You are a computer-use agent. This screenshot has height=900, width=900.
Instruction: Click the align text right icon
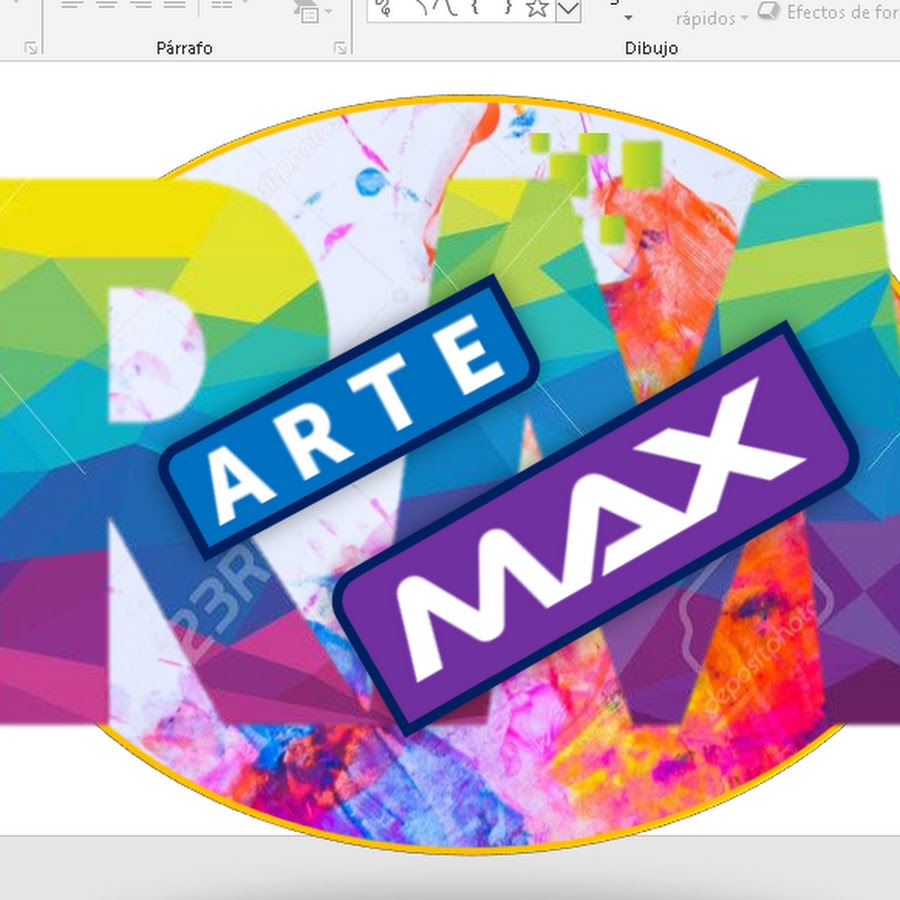[141, 5]
